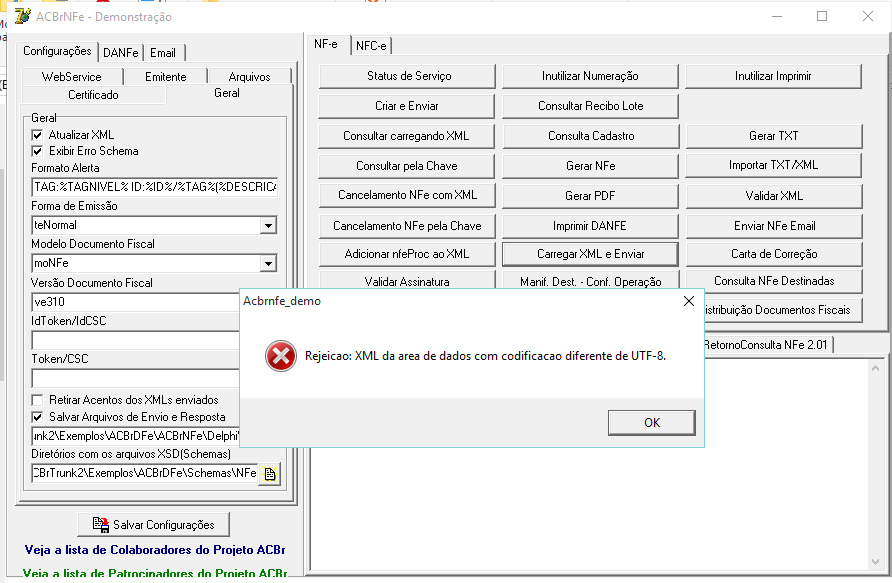Screen dimensions: 892x583
Task: Uncheck Salvar Arquivos de Envio e Resposta
Action: 38,417
